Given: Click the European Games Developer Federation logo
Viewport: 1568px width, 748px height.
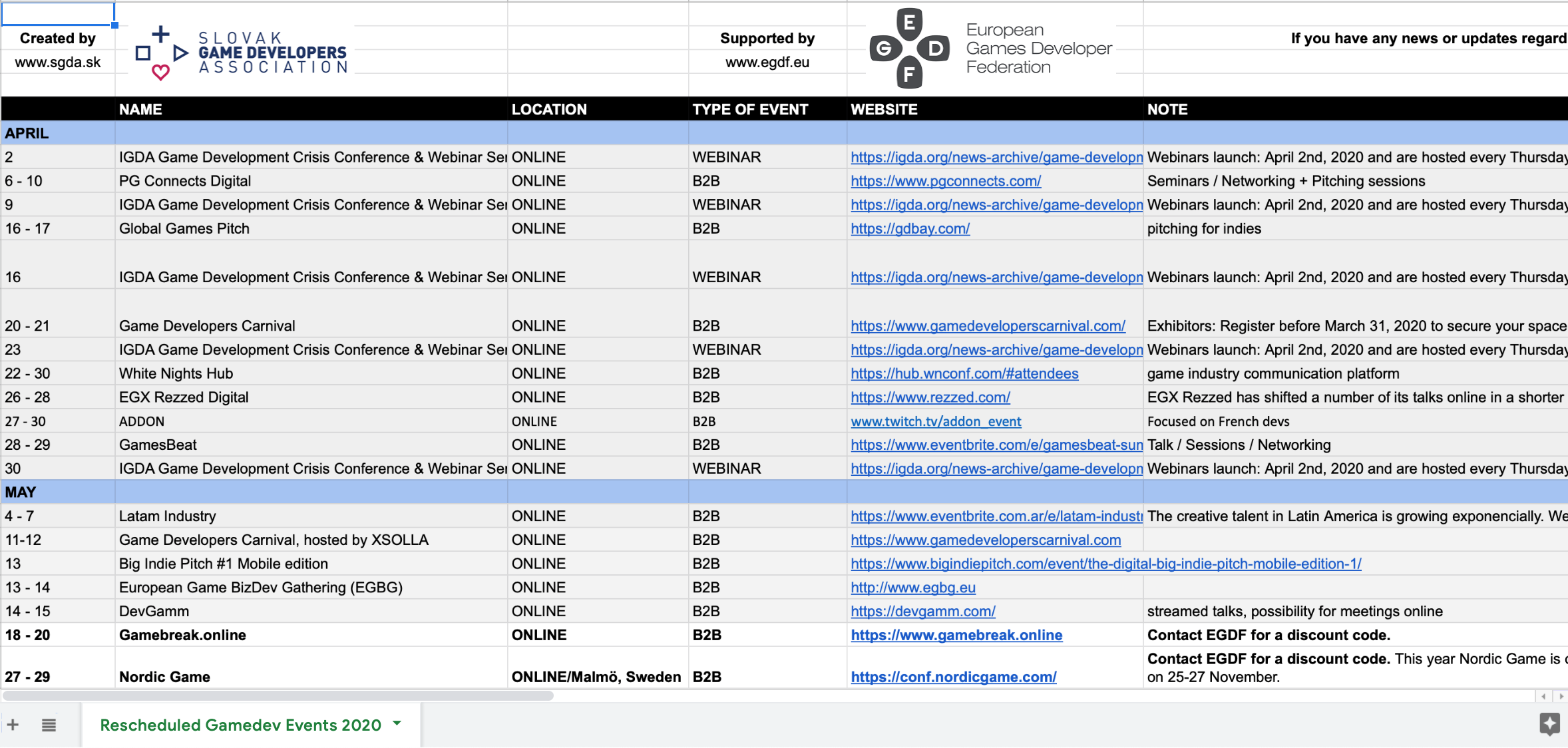Looking at the screenshot, I should click(990, 47).
